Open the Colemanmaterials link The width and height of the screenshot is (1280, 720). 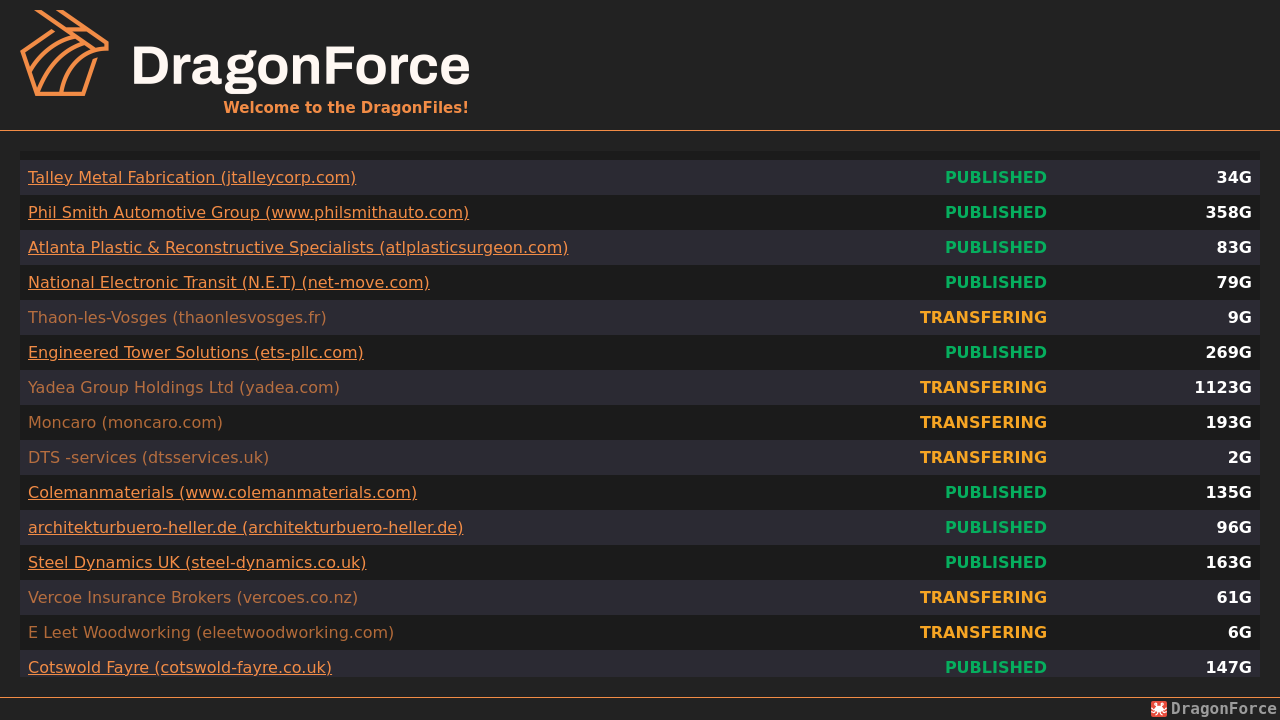point(222,492)
